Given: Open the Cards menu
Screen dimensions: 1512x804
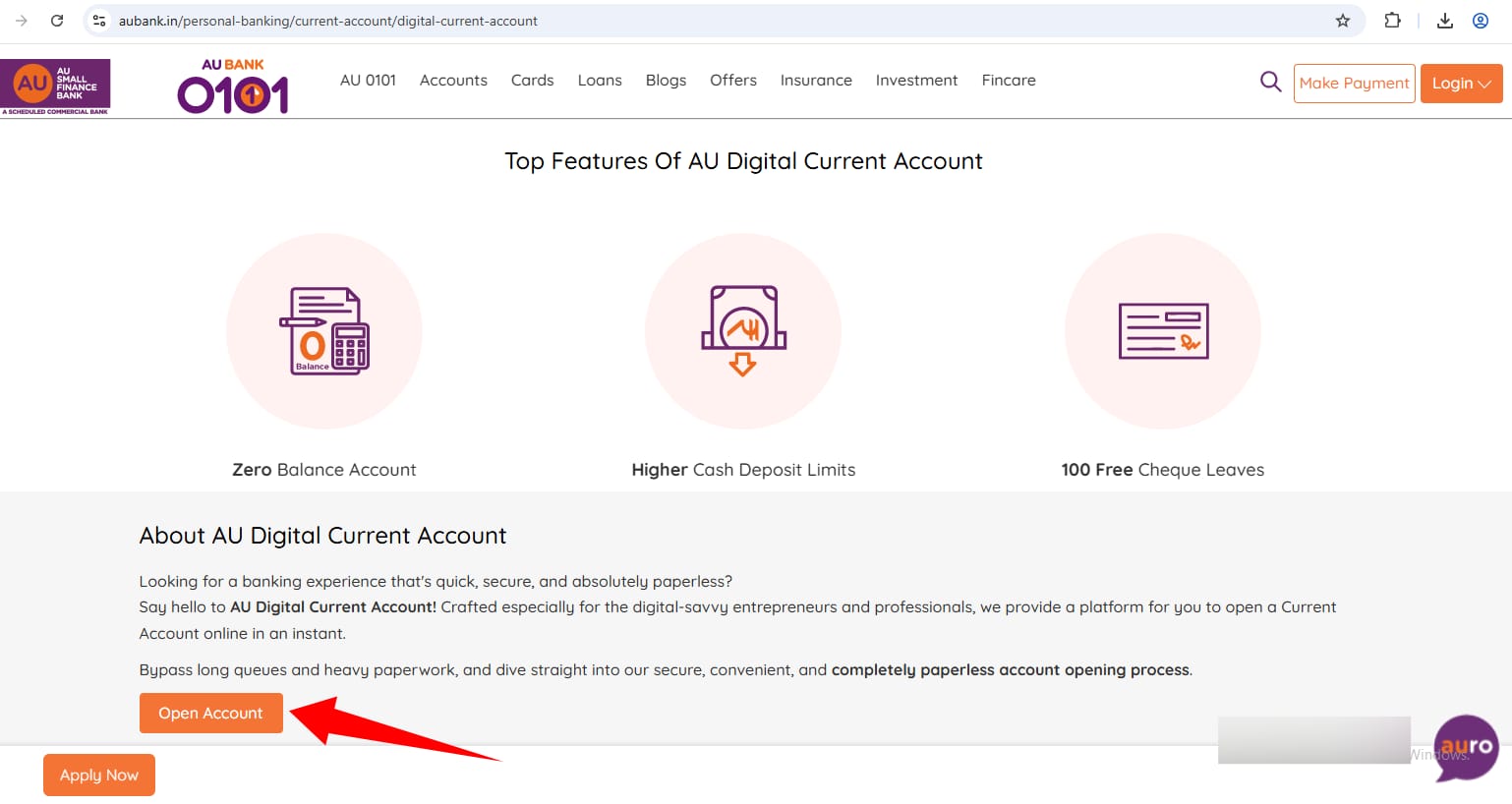Looking at the screenshot, I should [532, 81].
